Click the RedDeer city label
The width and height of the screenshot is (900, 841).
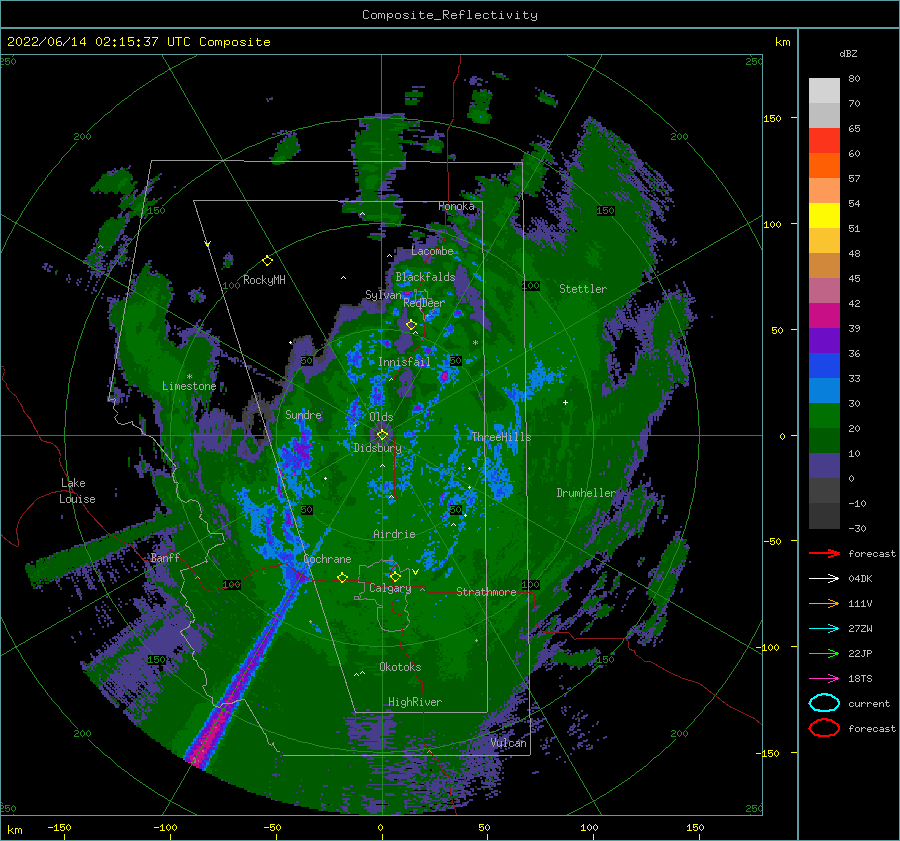(x=424, y=303)
